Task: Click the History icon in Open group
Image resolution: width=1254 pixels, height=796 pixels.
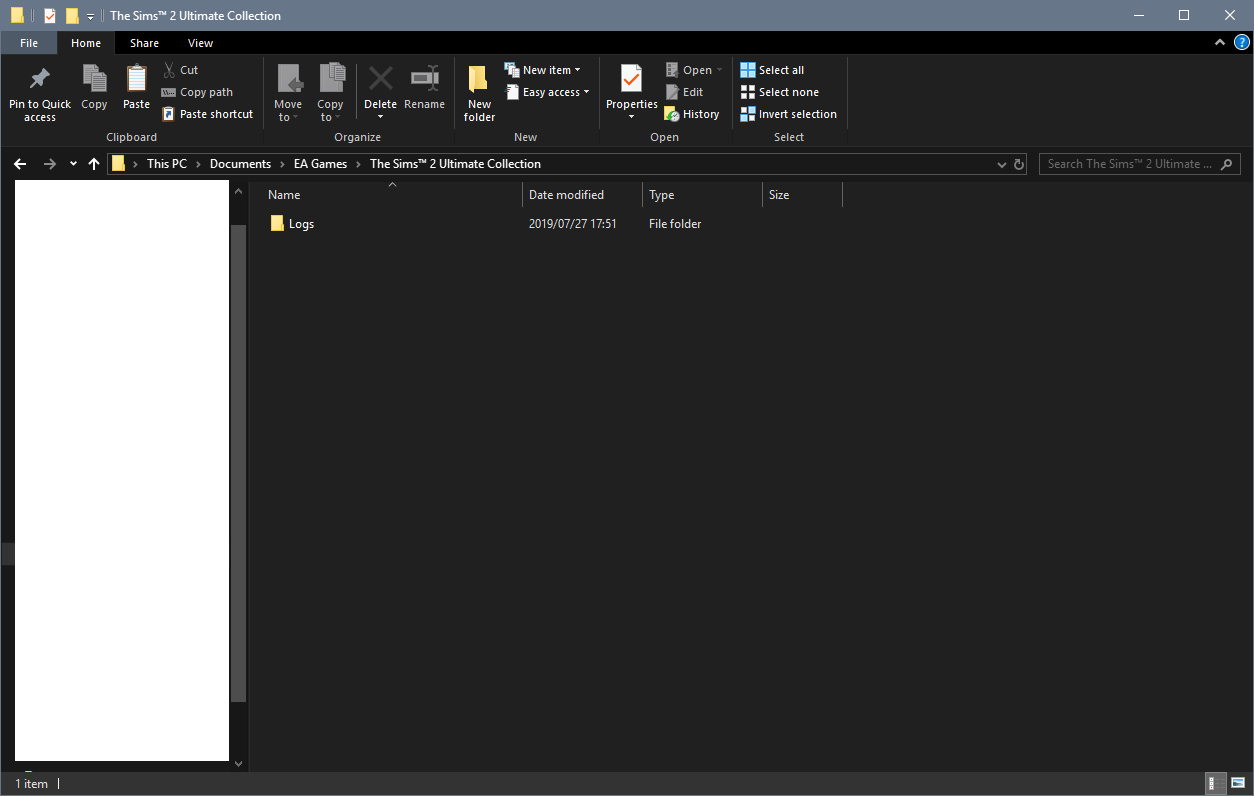Action: click(x=672, y=114)
